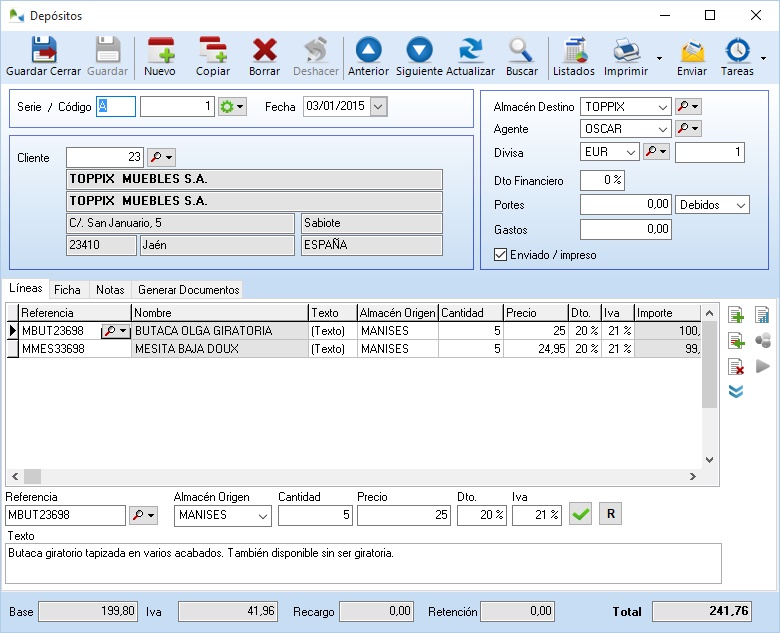Open the Listados reports icon

[x=574, y=56]
